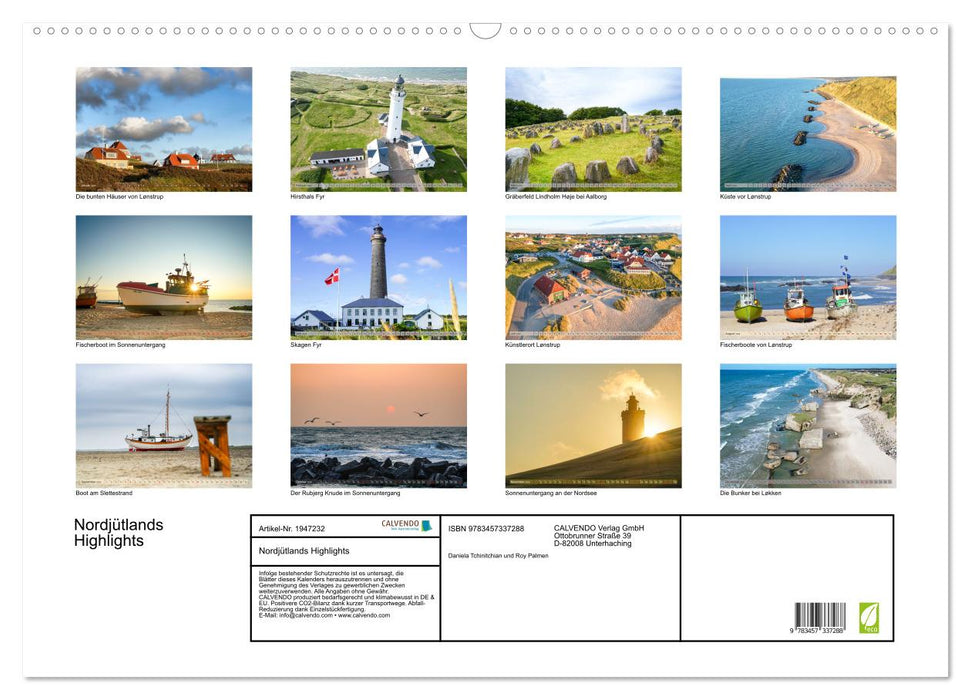Select the Gräberfeld Lindholm Høje photo
Viewport: 971px width, 700px height.
pos(593,128)
